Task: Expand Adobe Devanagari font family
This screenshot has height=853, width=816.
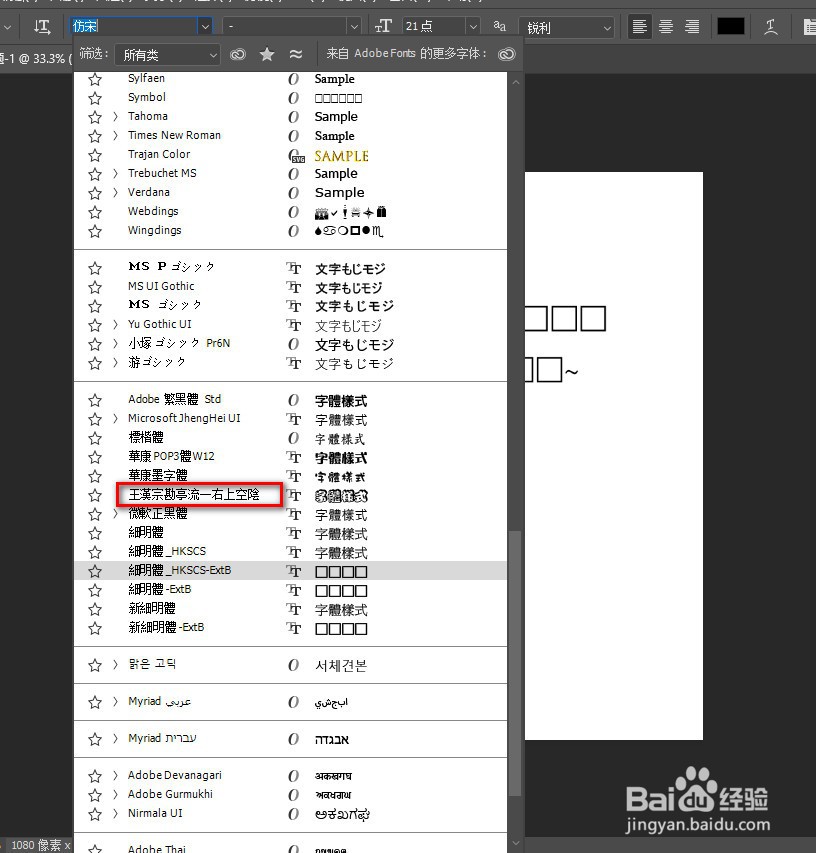Action: tap(115, 776)
